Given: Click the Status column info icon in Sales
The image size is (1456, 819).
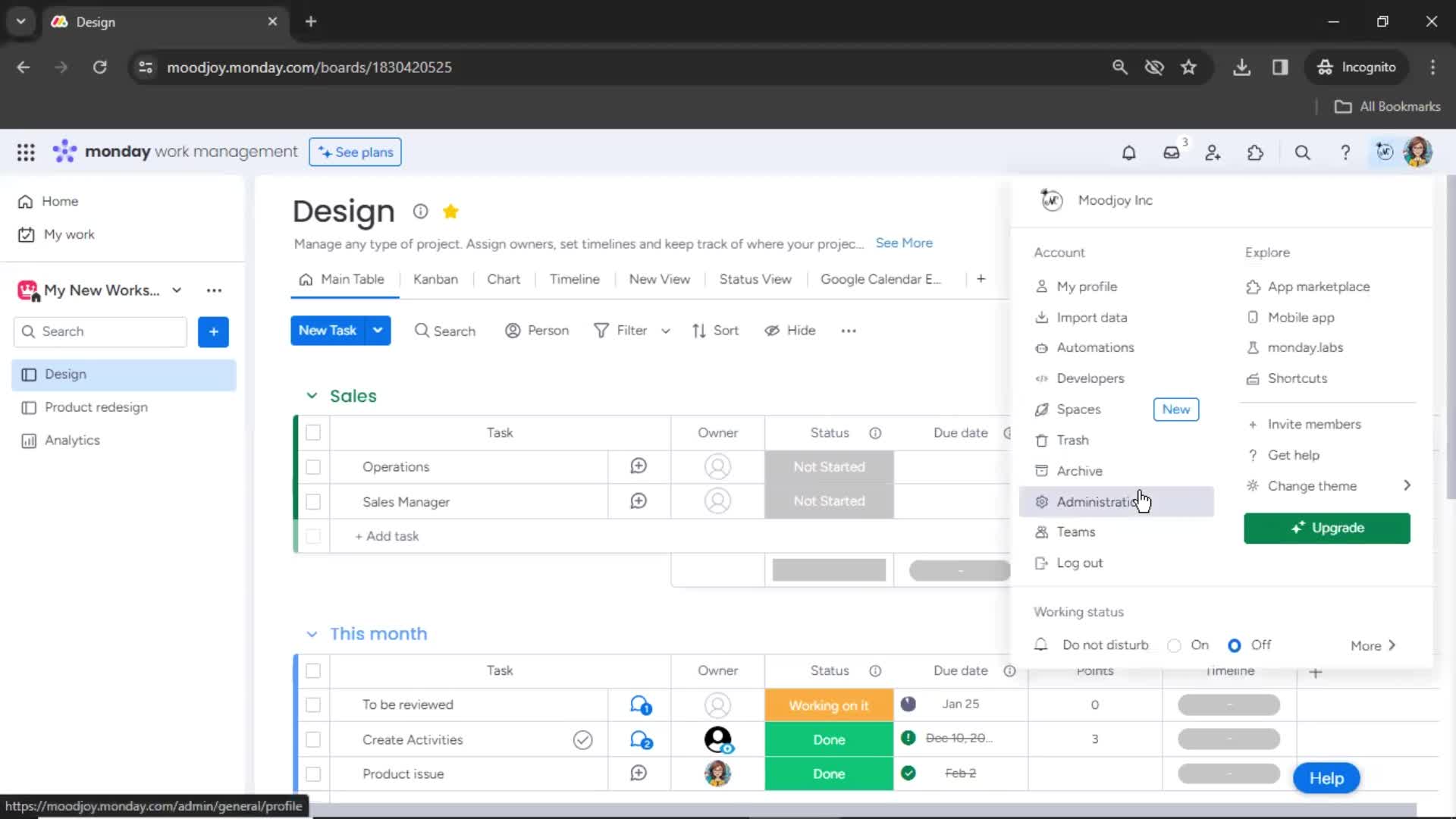Looking at the screenshot, I should tap(875, 433).
